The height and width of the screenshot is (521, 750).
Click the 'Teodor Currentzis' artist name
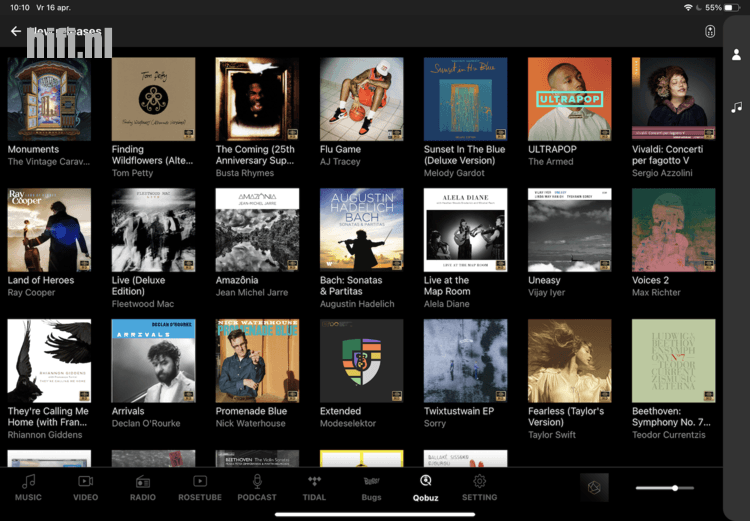[x=669, y=435]
